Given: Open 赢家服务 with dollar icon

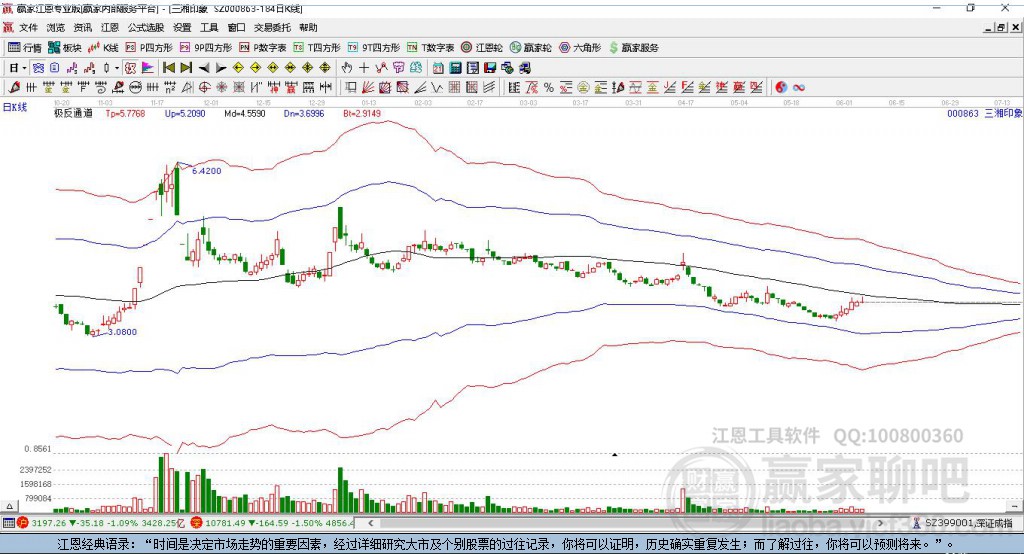Looking at the screenshot, I should coord(633,48).
